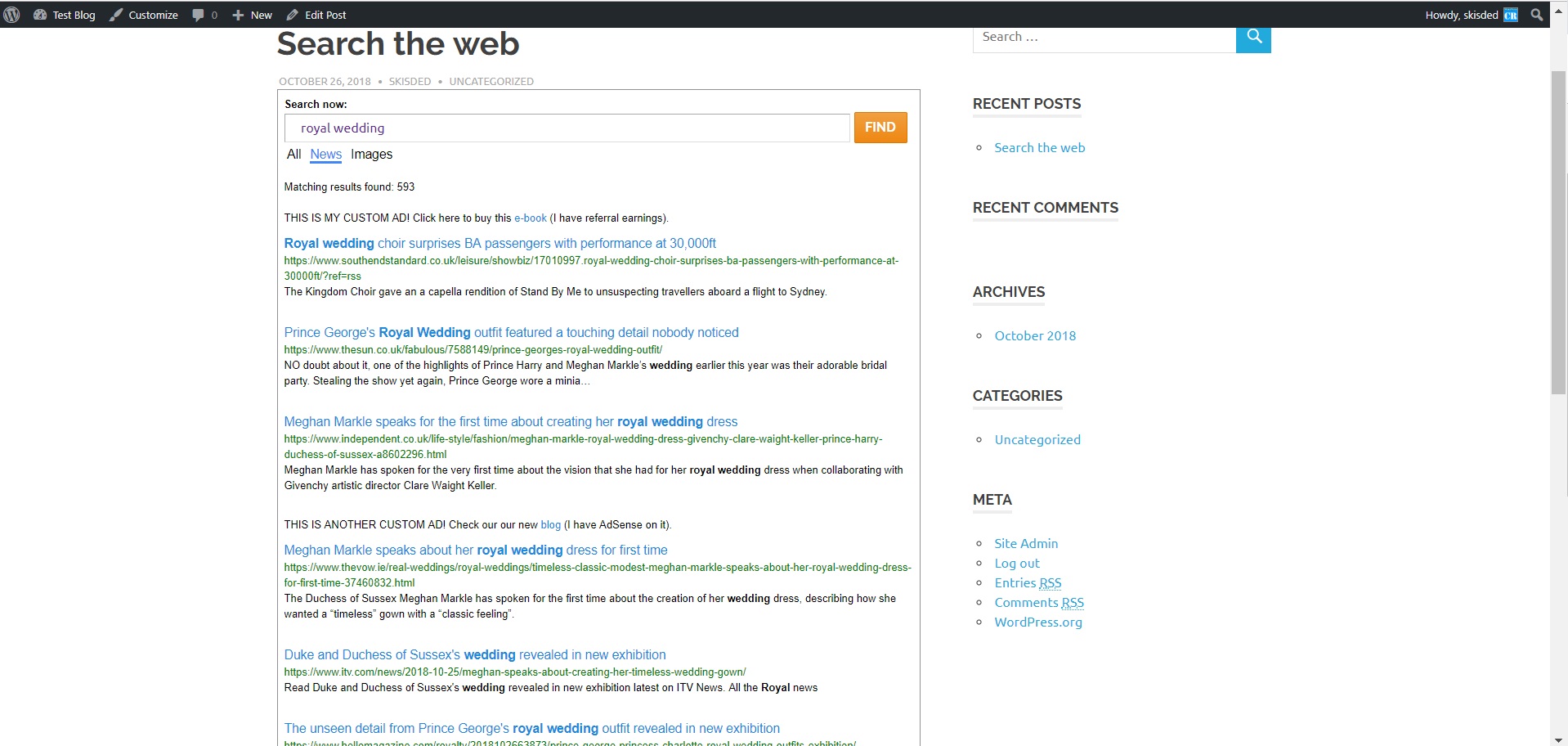Visit the thesun.co.uk result URL
The image size is (1568, 746).
(x=473, y=349)
